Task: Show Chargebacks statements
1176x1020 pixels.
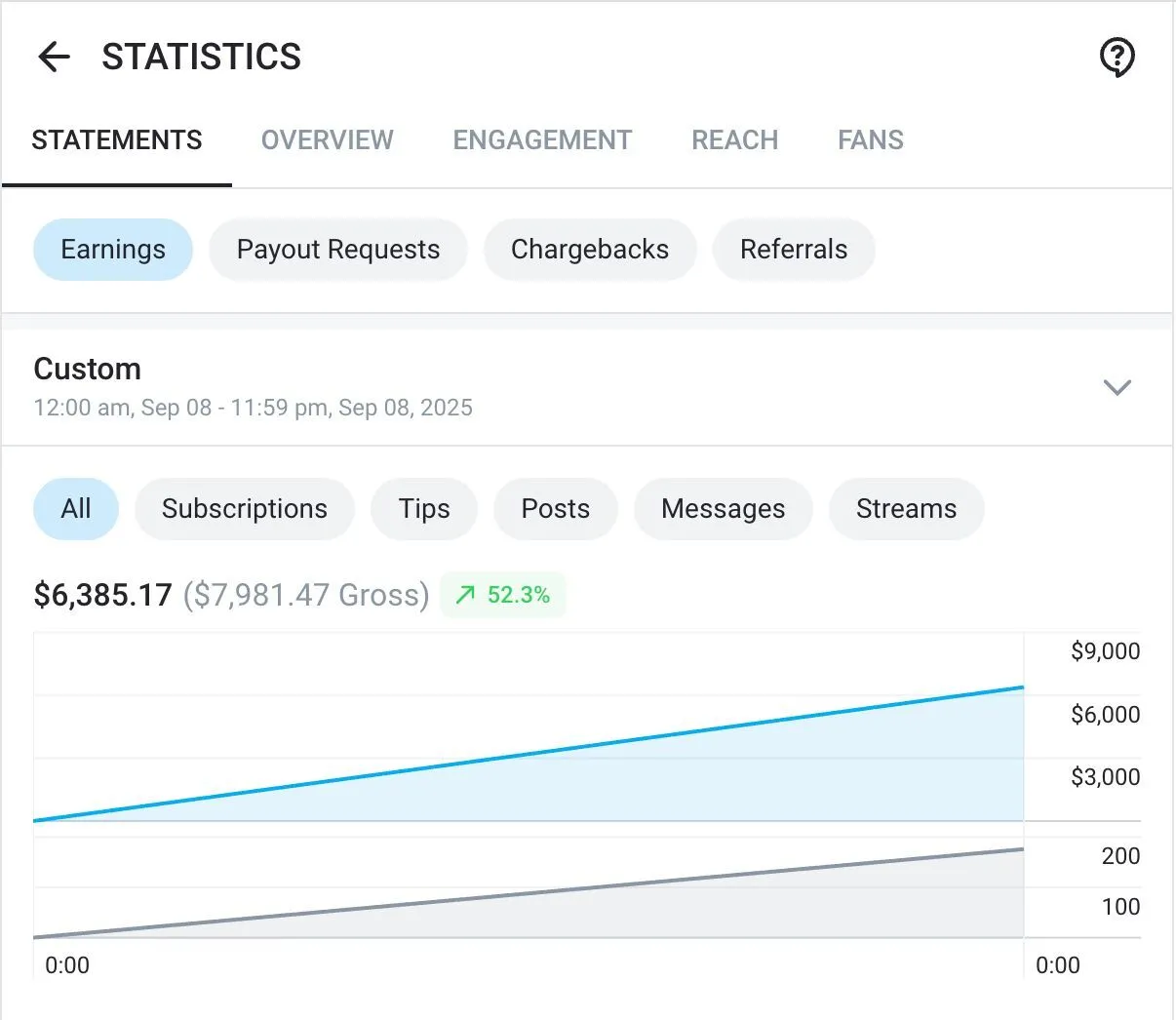Action: point(590,250)
